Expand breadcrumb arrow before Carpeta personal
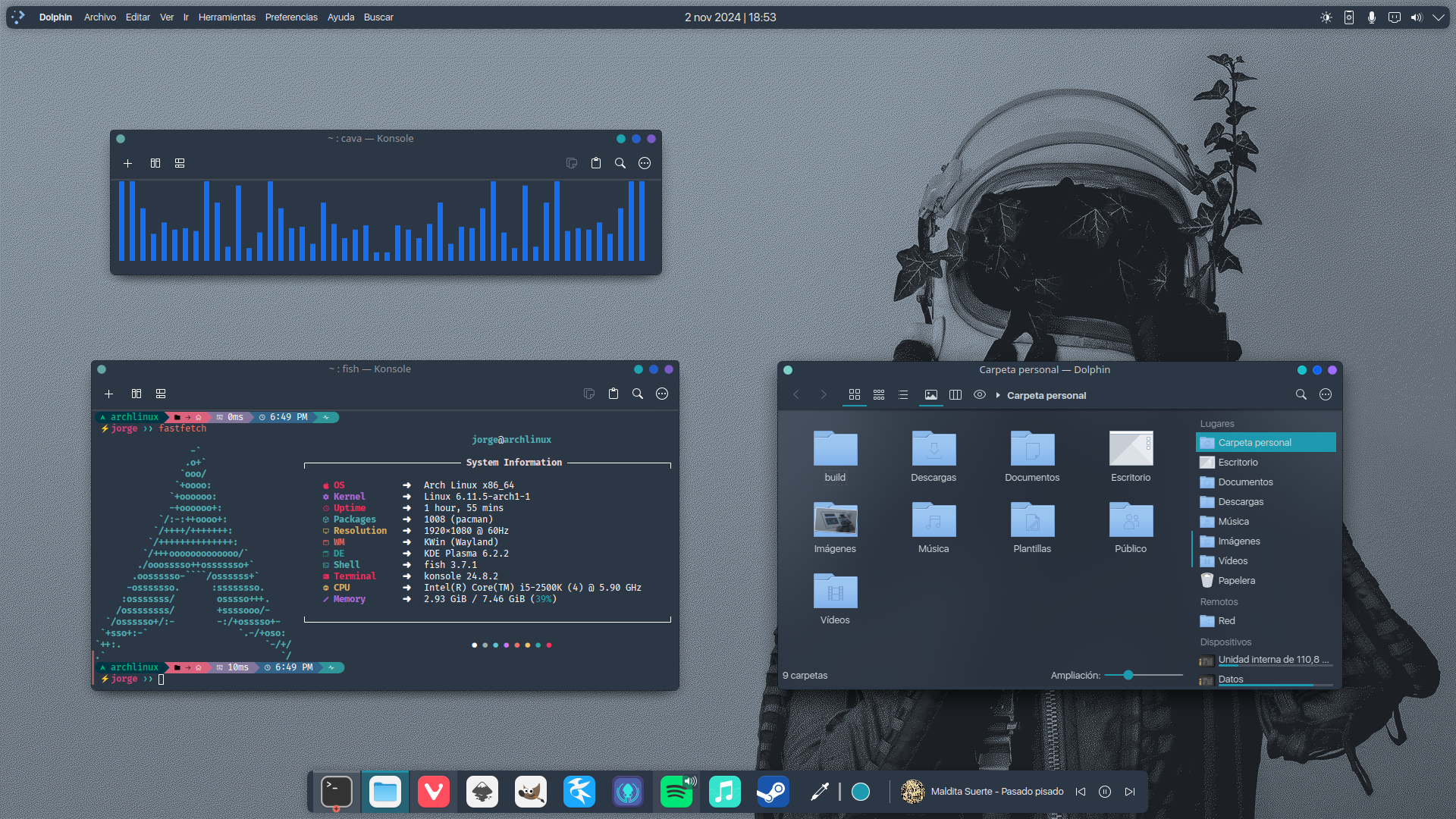Viewport: 1456px width, 819px height. coord(998,395)
